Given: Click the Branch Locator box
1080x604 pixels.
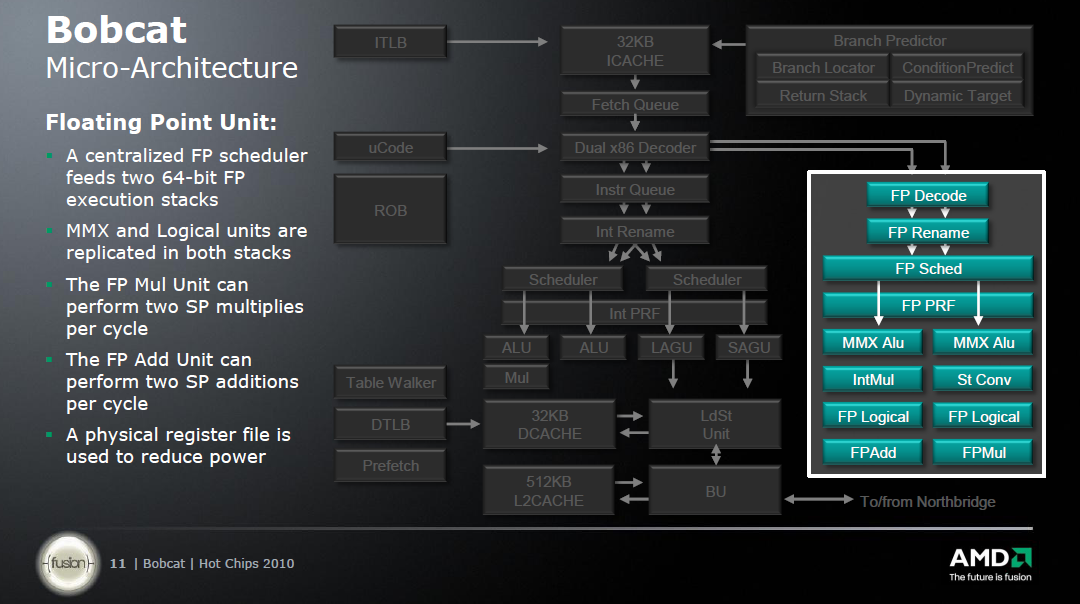Looking at the screenshot, I should [822, 69].
